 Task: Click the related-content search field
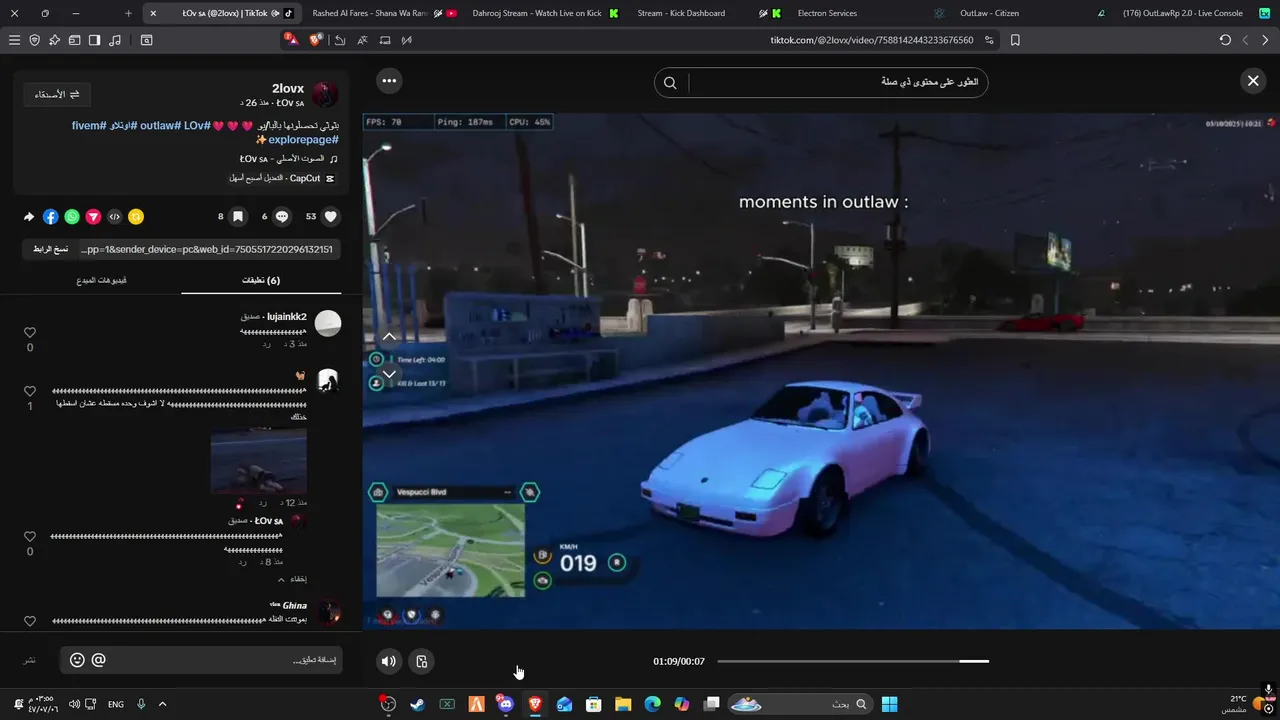pyautogui.click(x=838, y=82)
